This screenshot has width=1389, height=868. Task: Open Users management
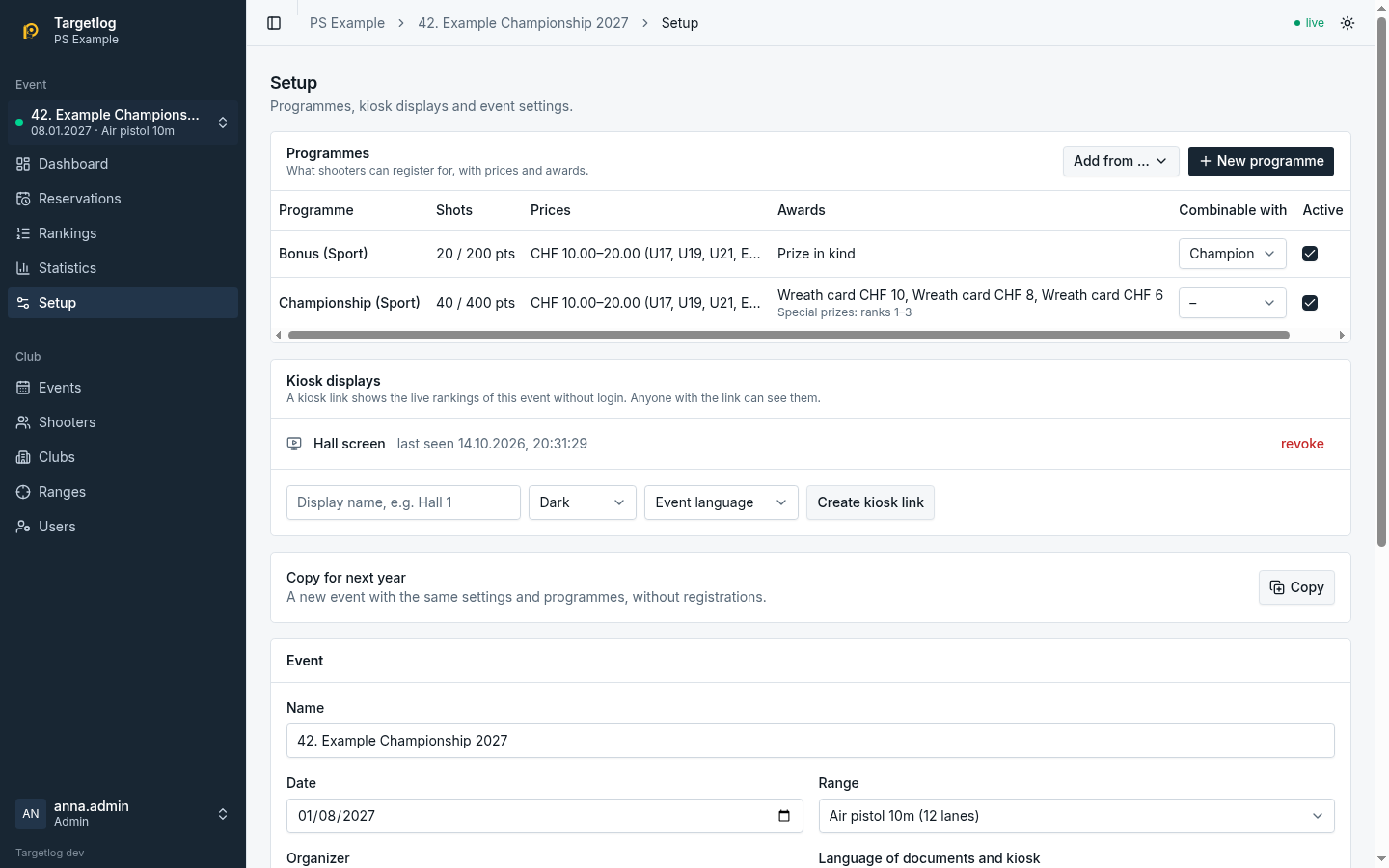pos(123,527)
